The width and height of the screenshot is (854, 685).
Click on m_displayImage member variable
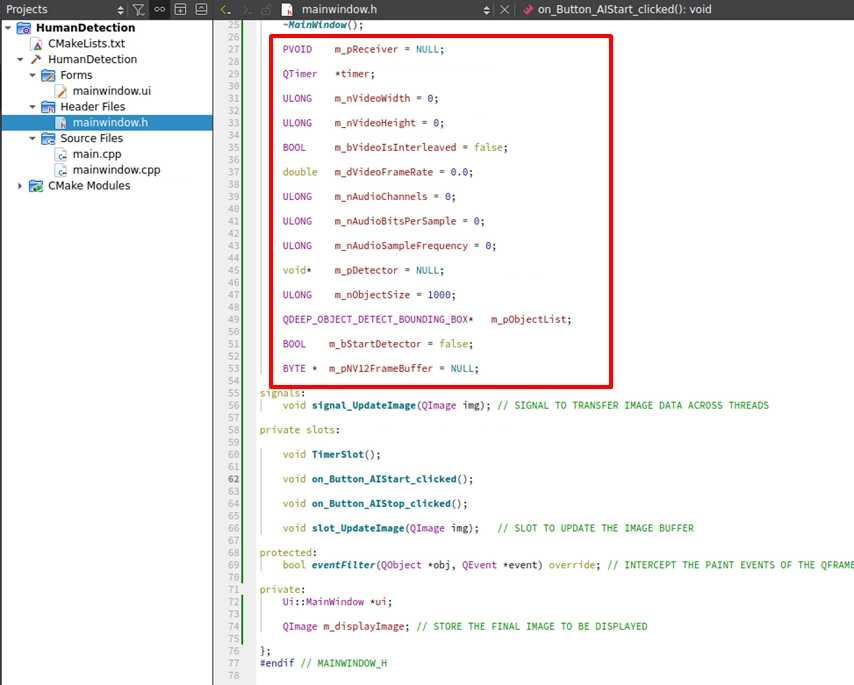(x=363, y=626)
